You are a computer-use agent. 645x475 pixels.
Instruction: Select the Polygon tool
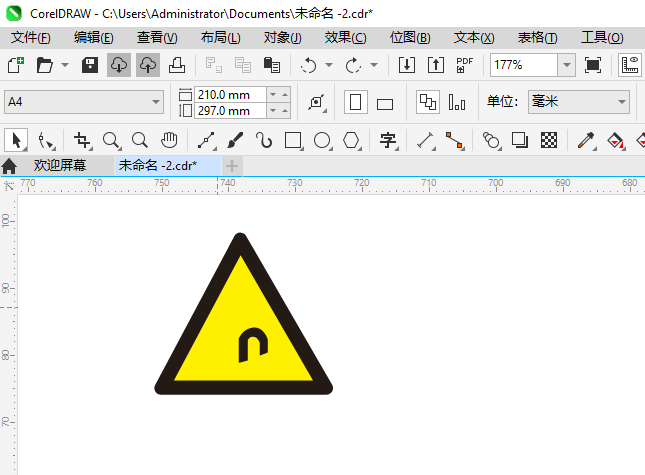pos(352,141)
